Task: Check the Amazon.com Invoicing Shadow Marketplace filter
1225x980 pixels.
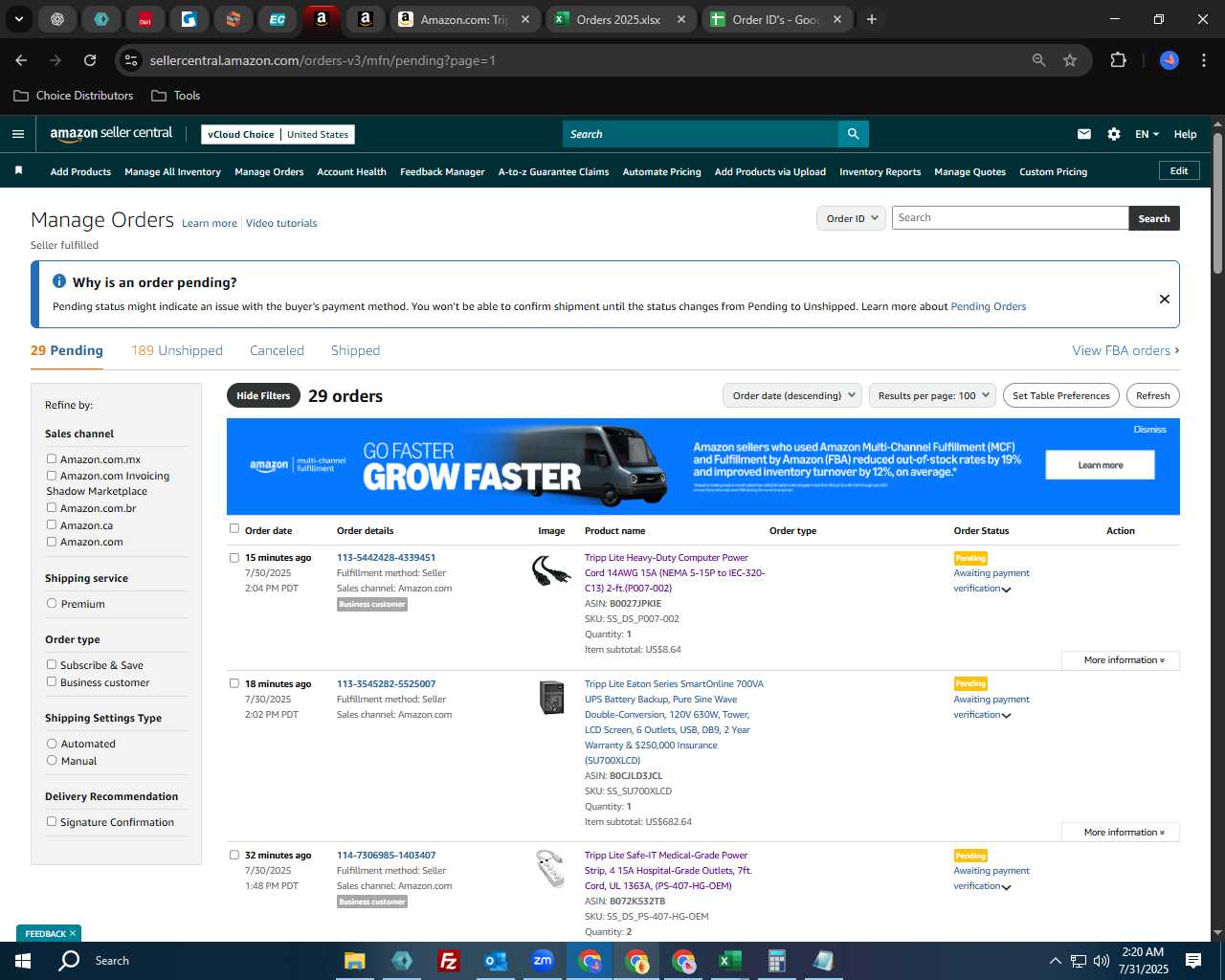Action: coord(52,476)
